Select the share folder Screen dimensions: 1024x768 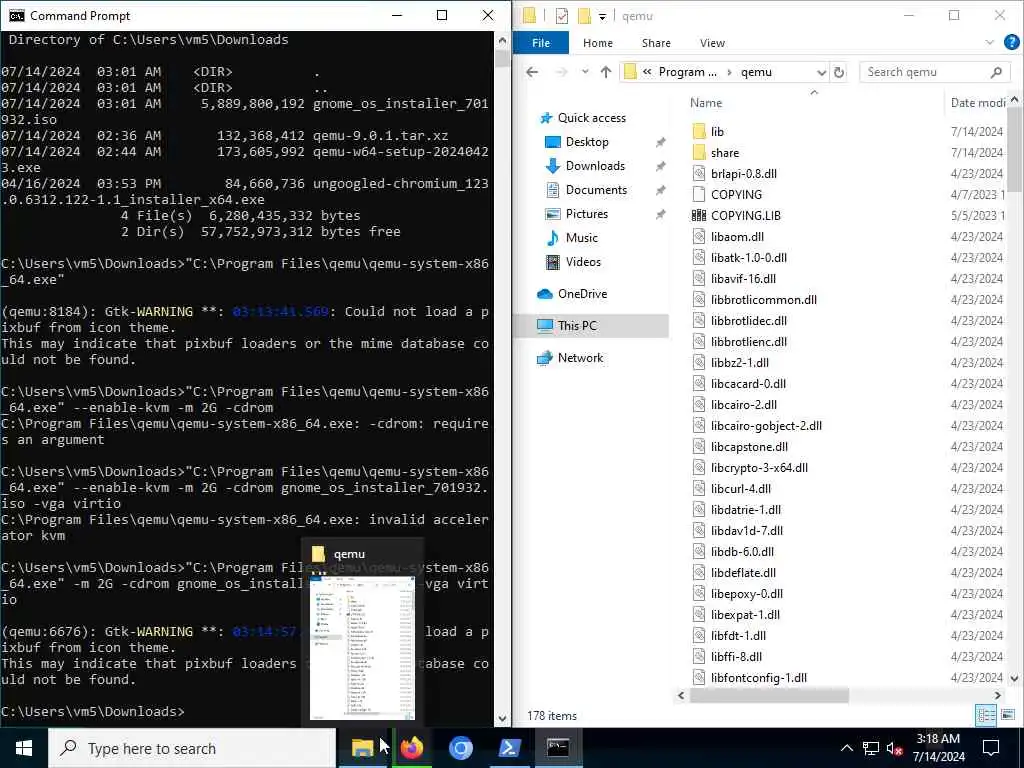(x=724, y=152)
